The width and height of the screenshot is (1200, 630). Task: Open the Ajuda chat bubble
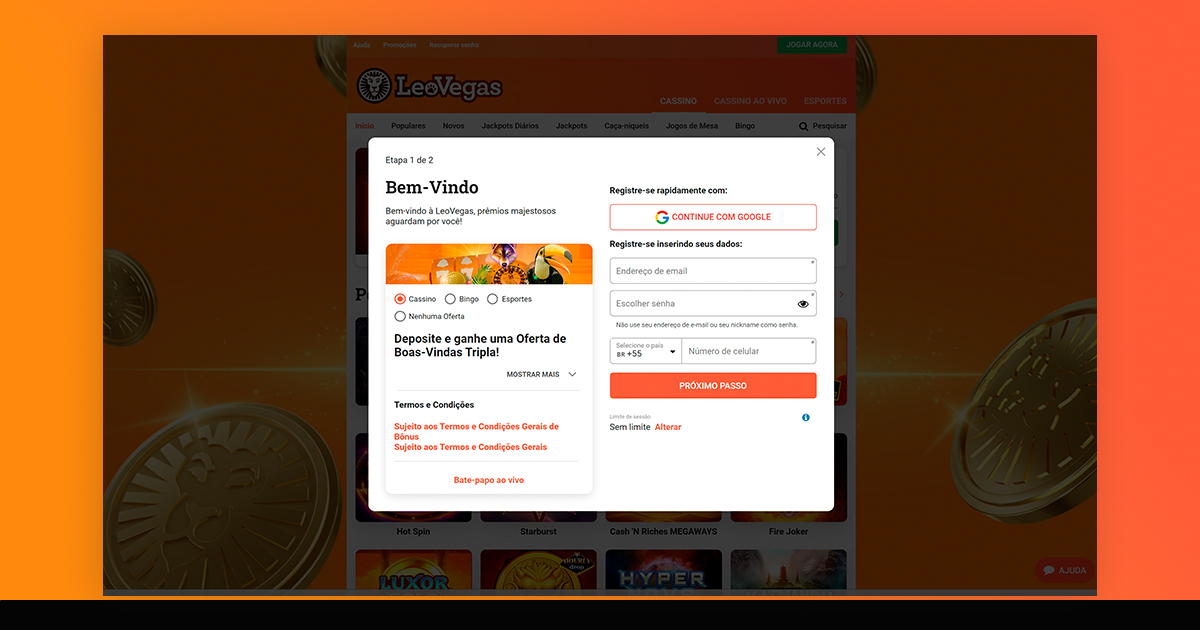click(1064, 570)
